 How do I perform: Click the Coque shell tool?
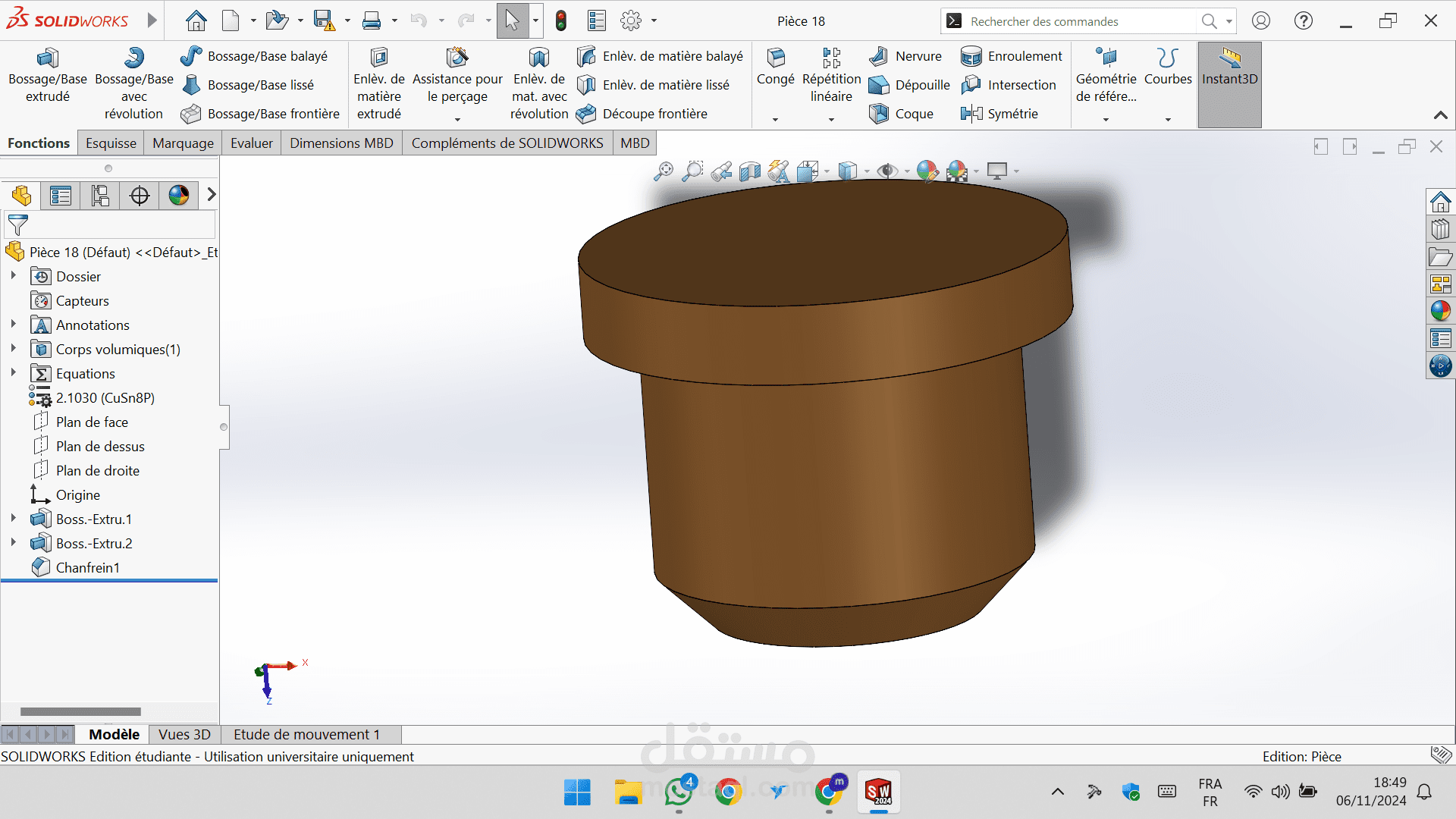[x=902, y=114]
